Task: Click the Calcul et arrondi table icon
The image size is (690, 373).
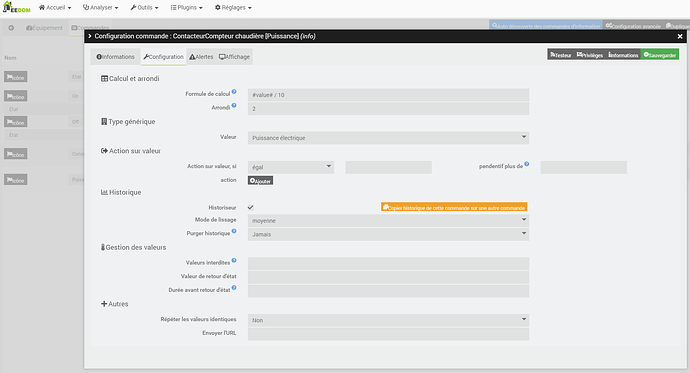Action: click(104, 79)
